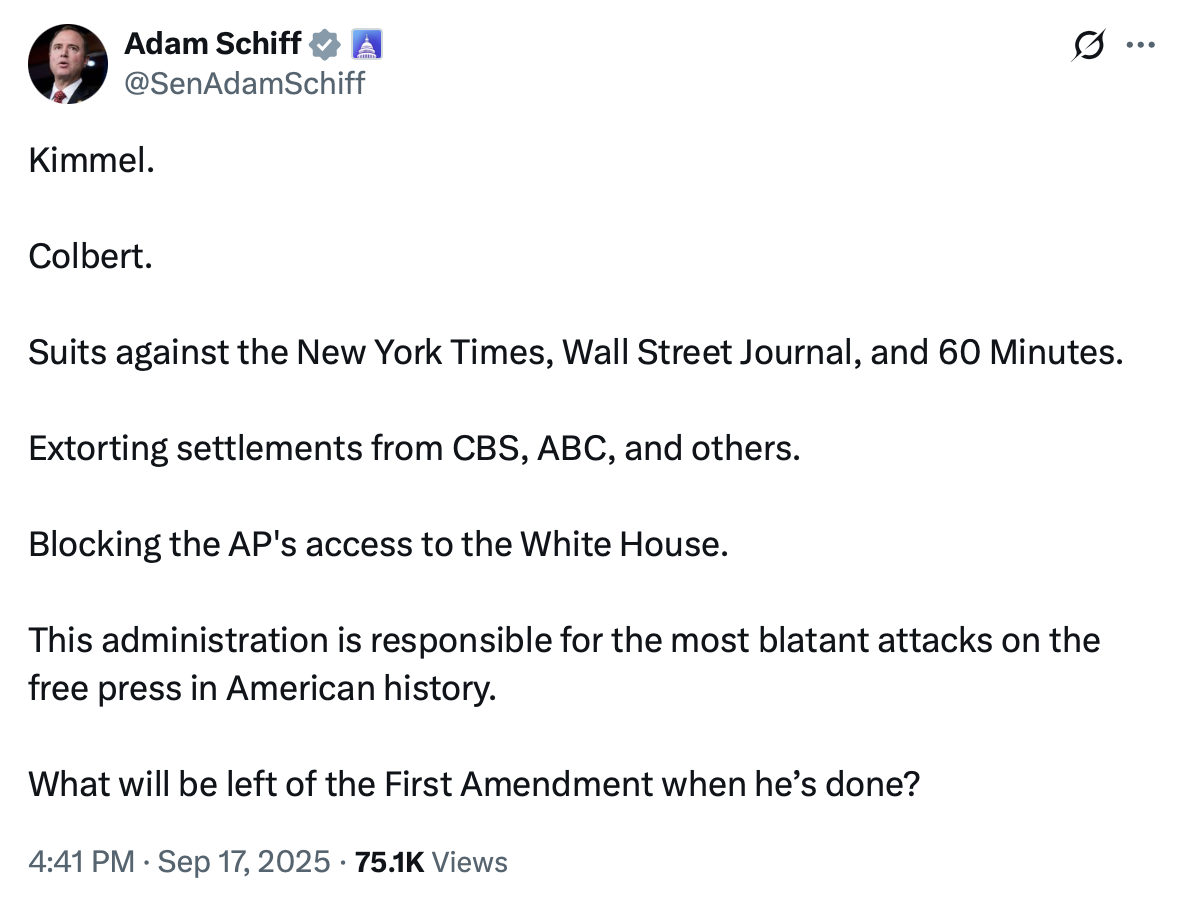
Task: Click the "free press in American history" line
Action: pyautogui.click(x=262, y=688)
